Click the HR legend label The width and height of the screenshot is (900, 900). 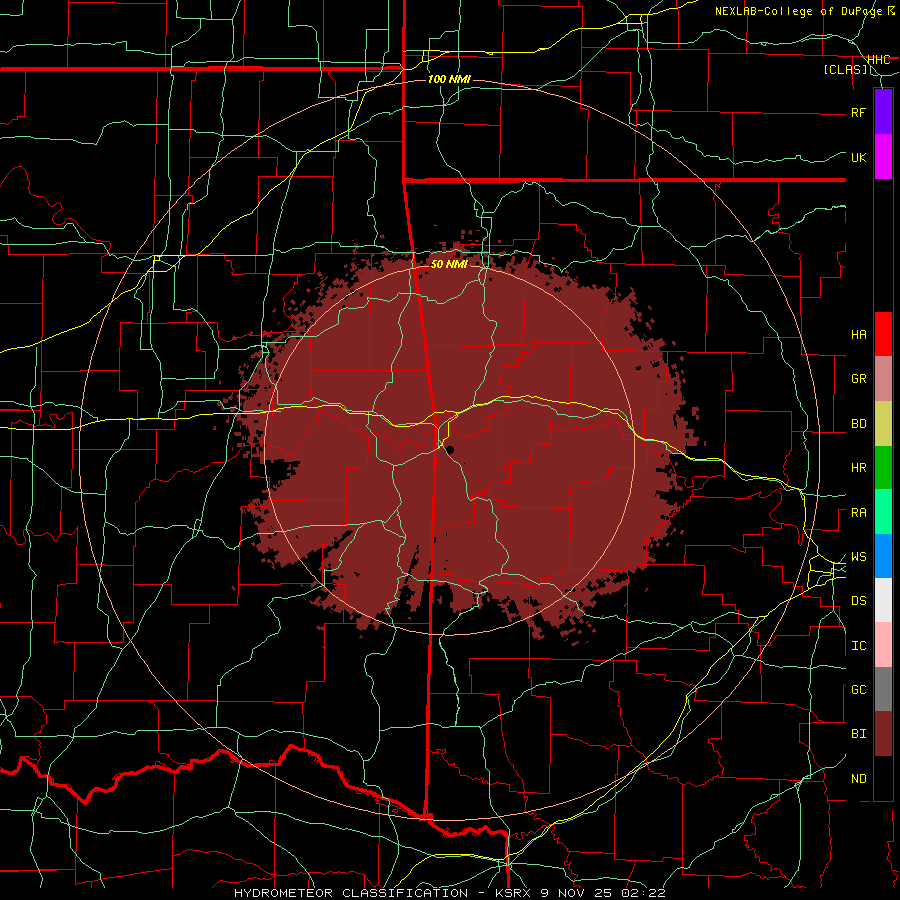(858, 468)
